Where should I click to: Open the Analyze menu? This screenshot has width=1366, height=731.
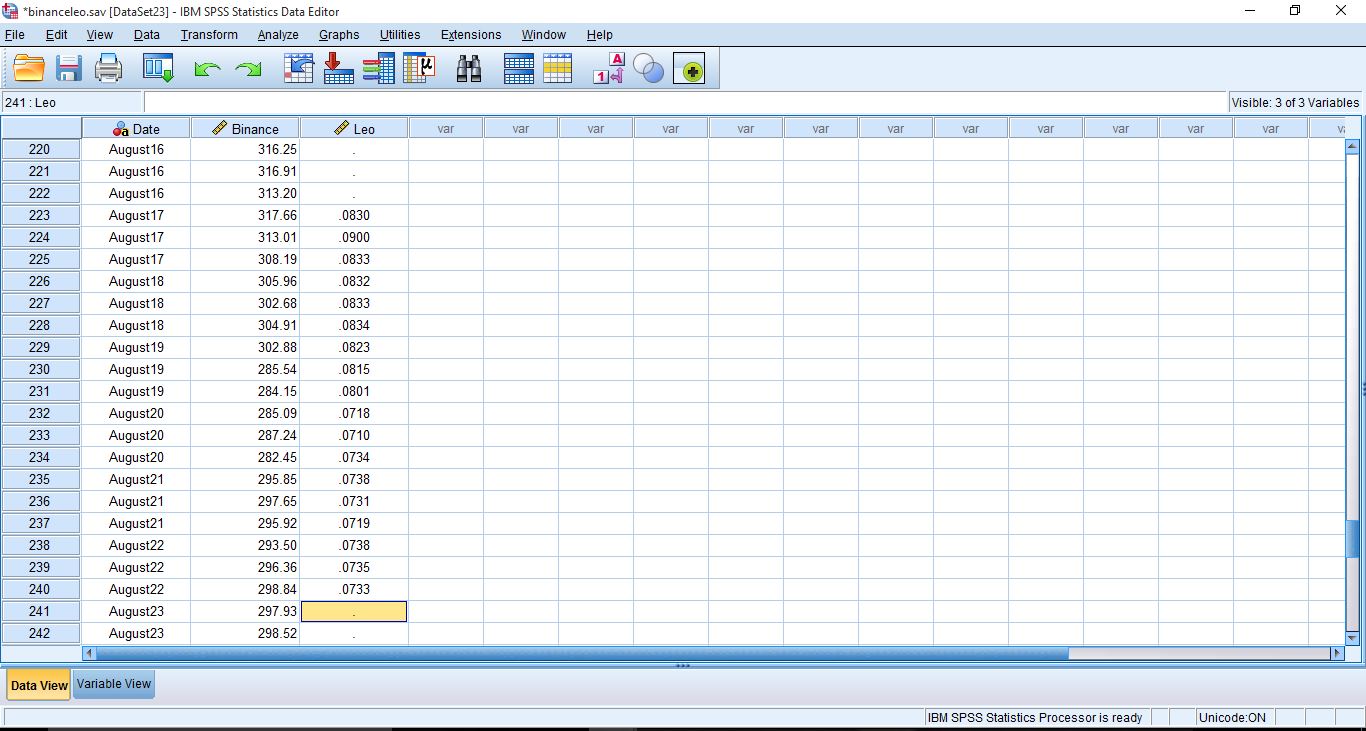(278, 34)
